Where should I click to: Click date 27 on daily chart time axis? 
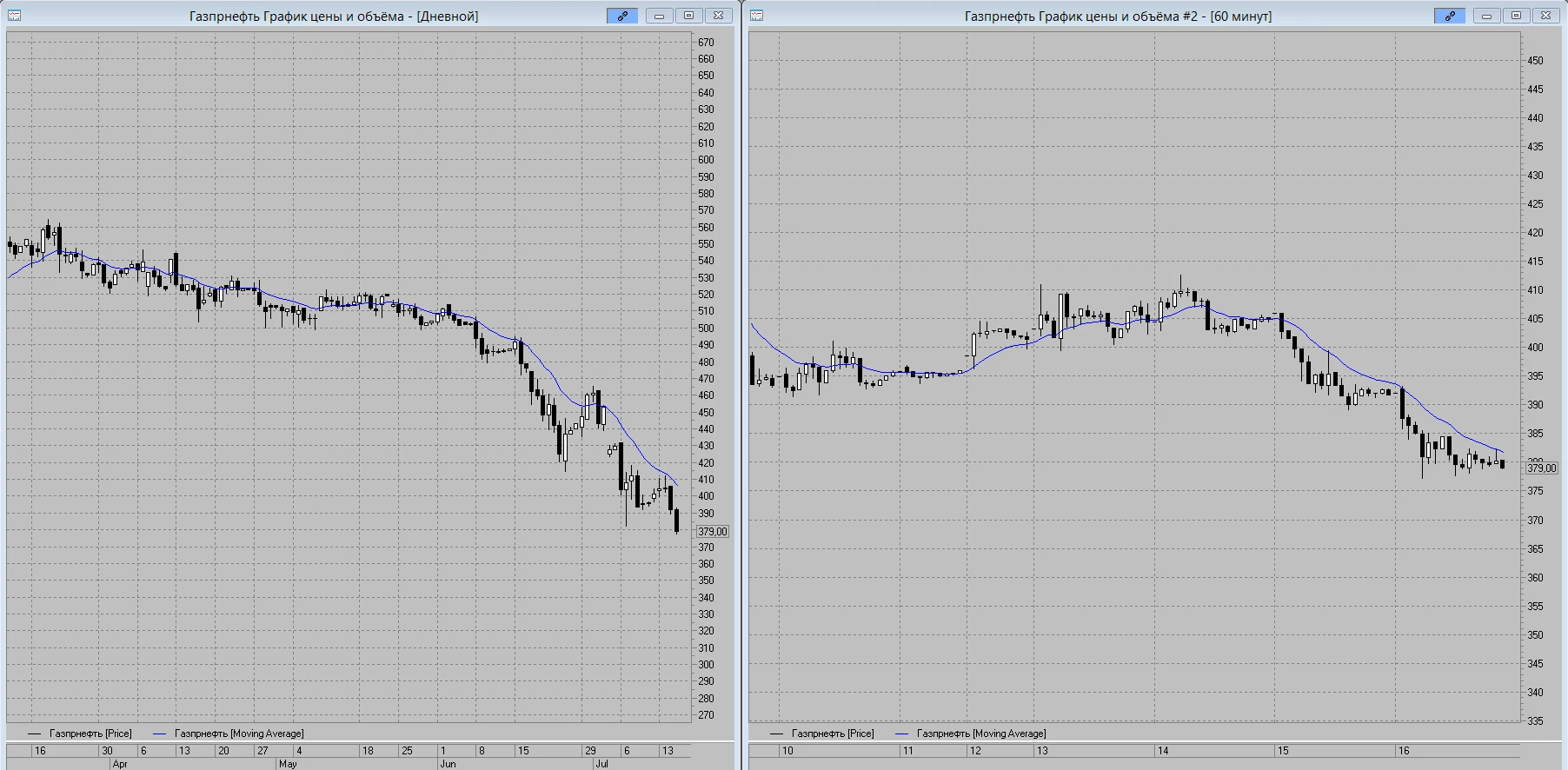coord(262,751)
